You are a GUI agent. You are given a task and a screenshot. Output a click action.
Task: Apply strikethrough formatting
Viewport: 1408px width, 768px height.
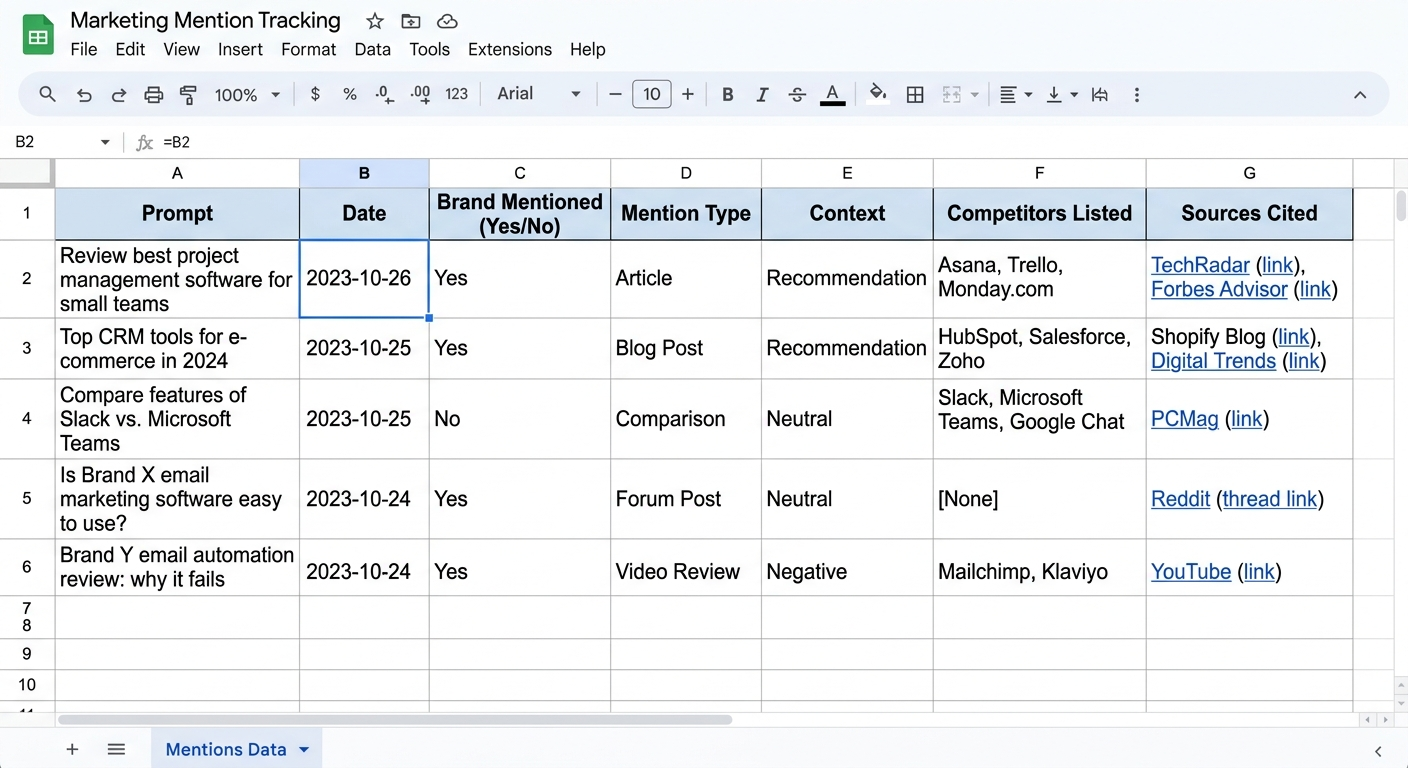[x=797, y=94]
